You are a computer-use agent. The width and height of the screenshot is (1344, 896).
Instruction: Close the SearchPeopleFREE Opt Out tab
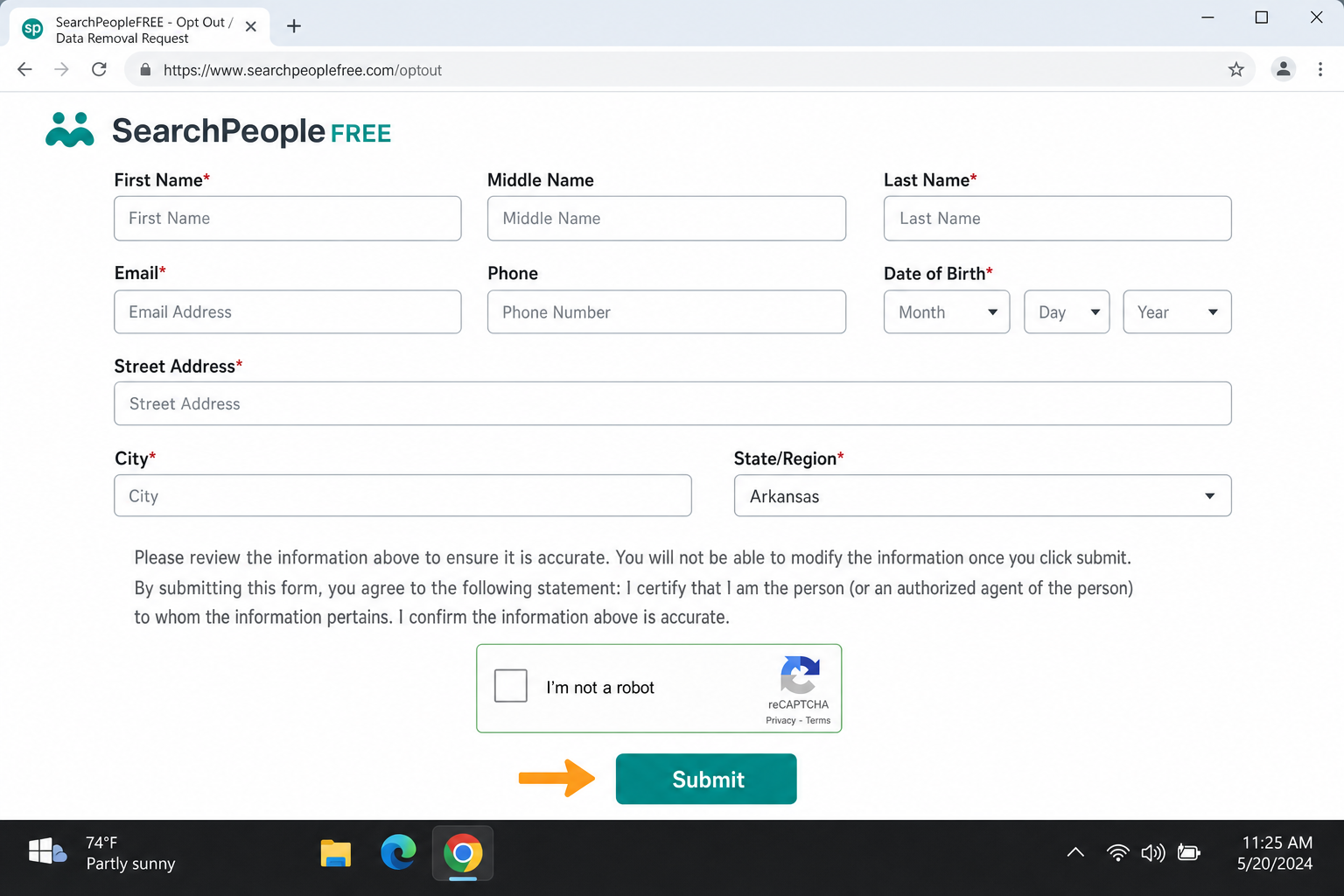[x=251, y=27]
